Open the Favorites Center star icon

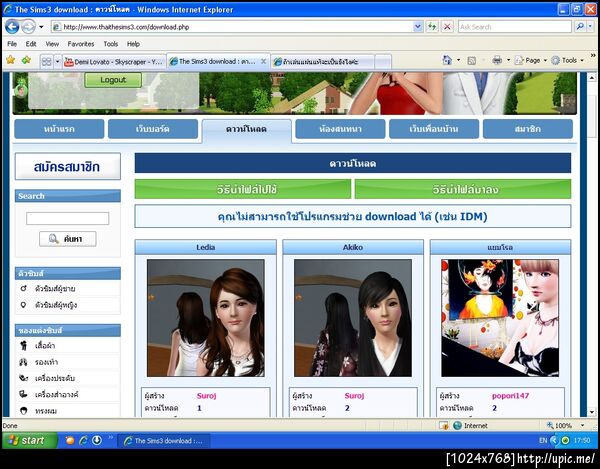[x=11, y=60]
